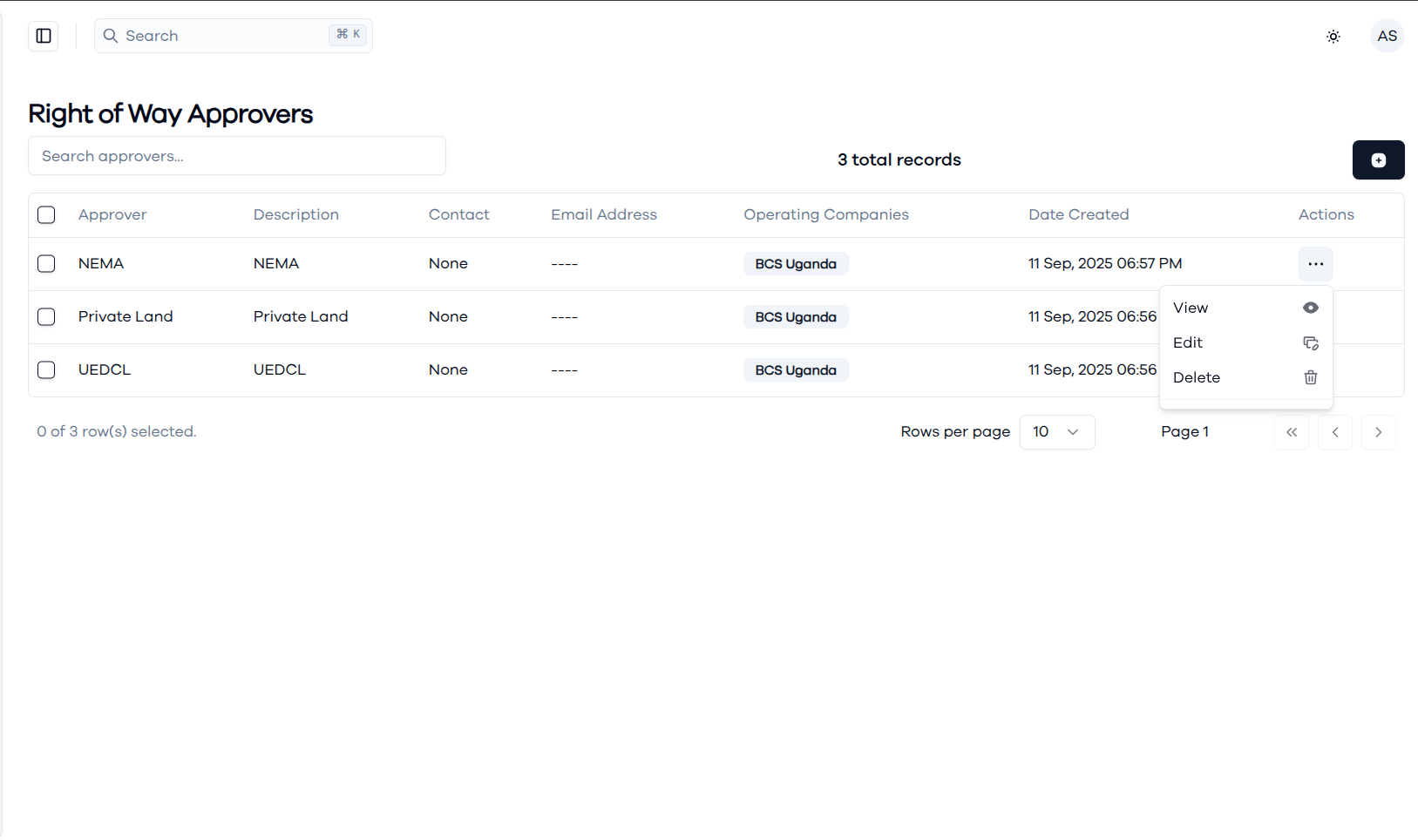Image resolution: width=1418 pixels, height=840 pixels.
Task: Choose Edit from the actions menu
Action: pyautogui.click(x=1246, y=342)
